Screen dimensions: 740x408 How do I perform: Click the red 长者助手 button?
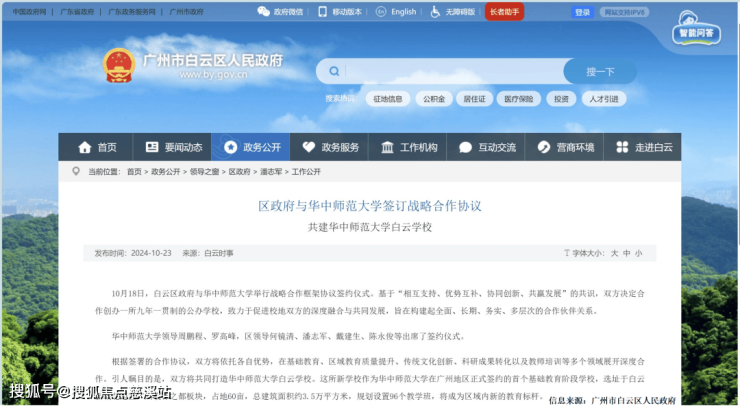505,12
